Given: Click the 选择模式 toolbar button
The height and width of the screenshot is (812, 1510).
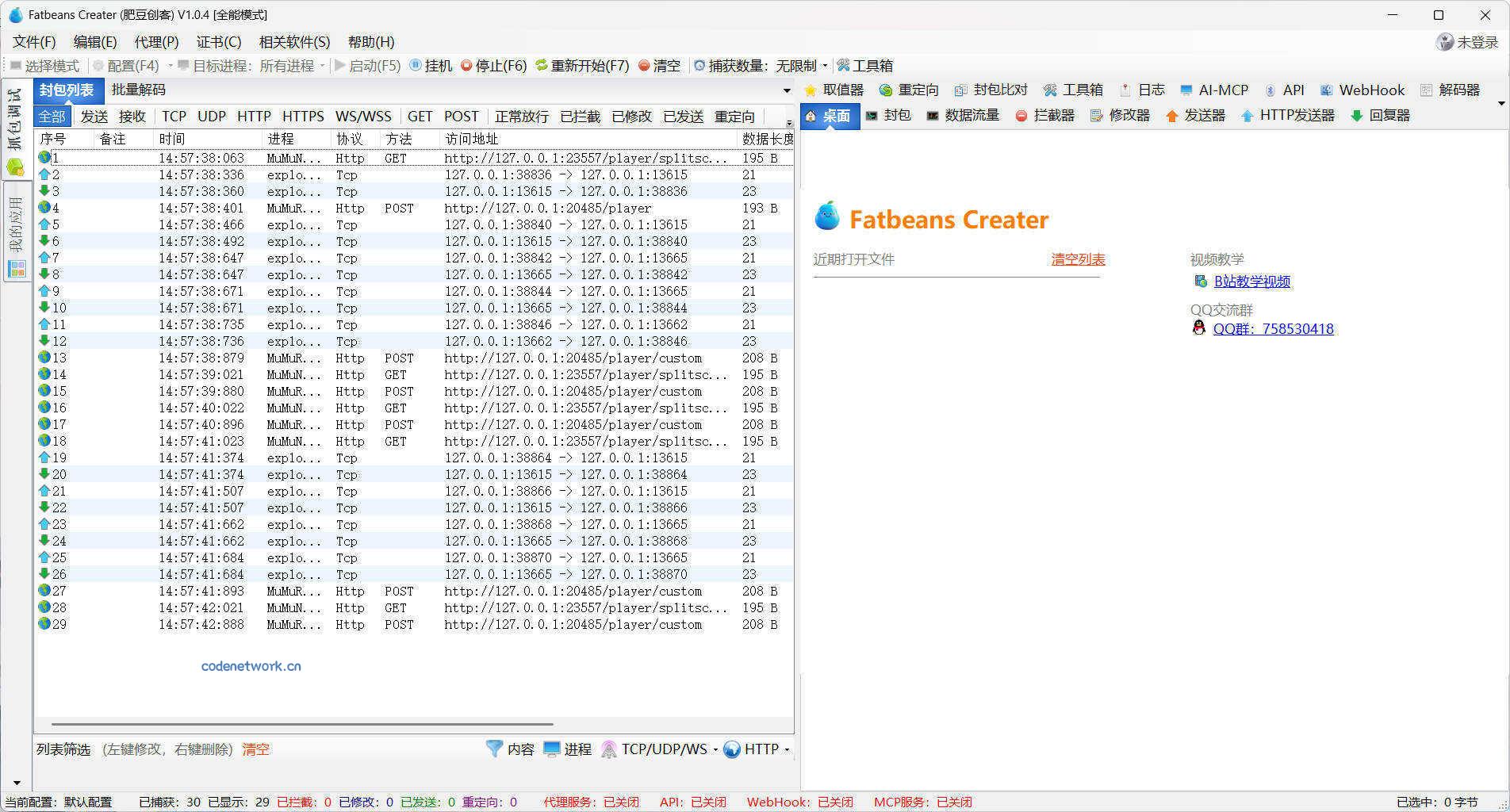Looking at the screenshot, I should click(44, 66).
